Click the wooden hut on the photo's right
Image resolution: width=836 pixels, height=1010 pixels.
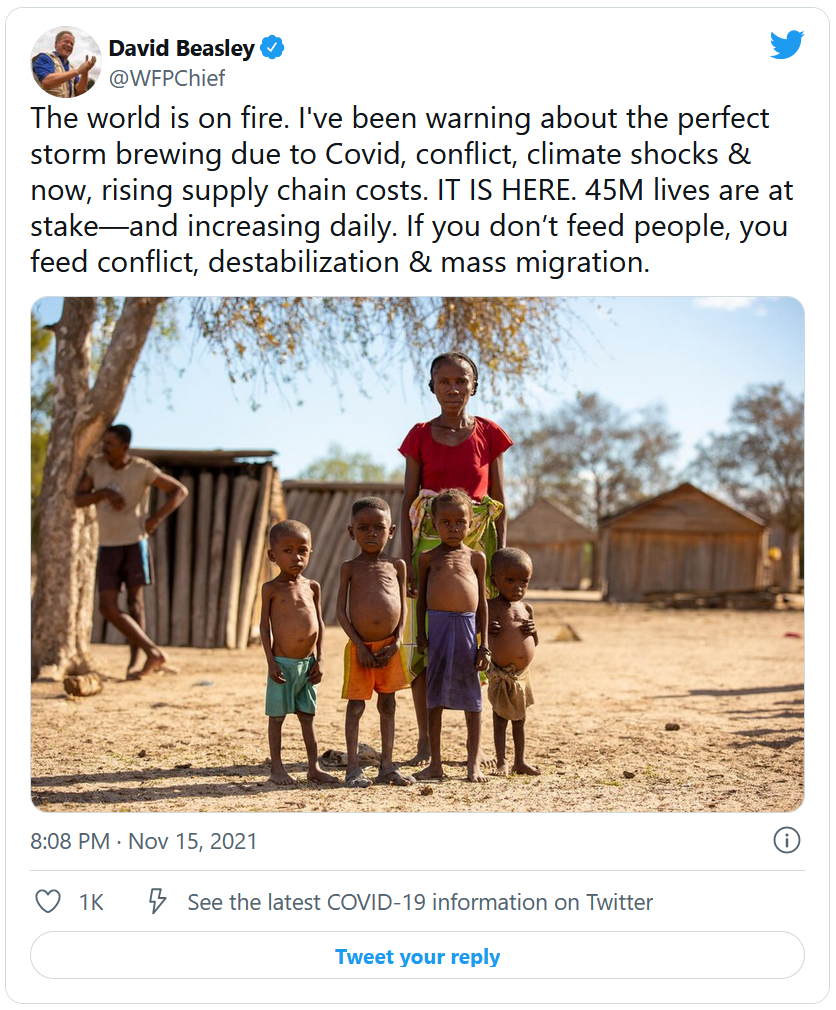coord(683,540)
